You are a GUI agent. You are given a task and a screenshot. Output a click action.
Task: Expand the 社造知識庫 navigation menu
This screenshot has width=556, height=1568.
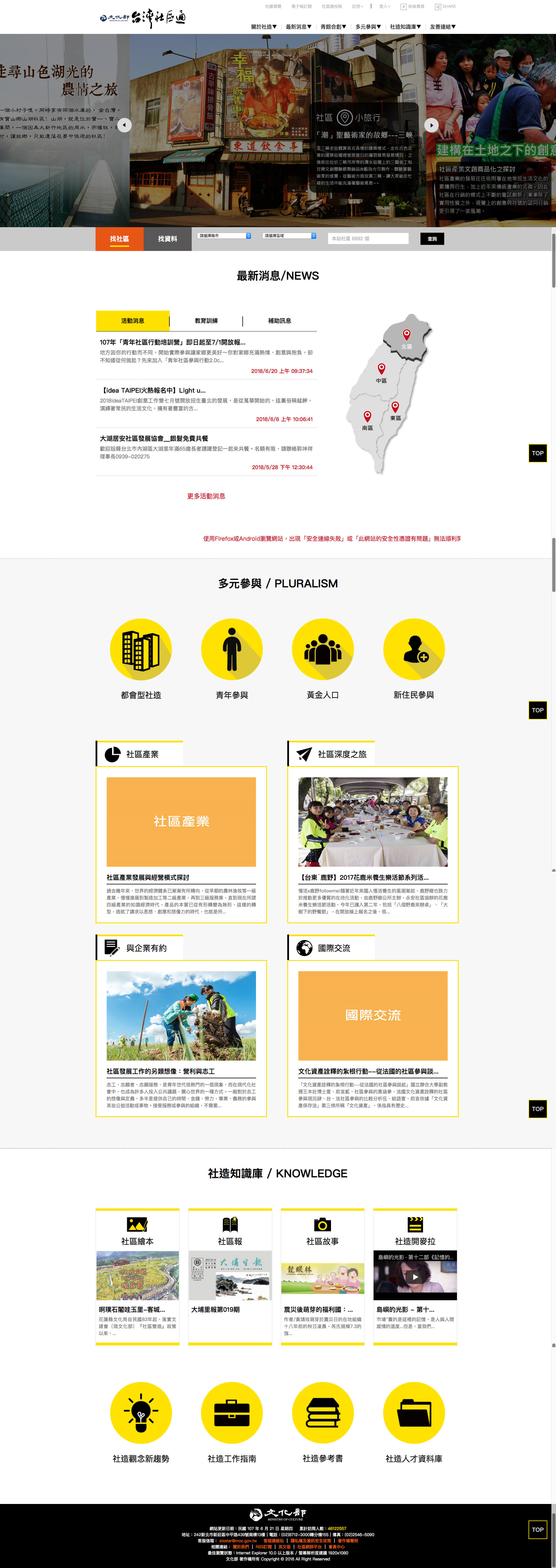click(406, 27)
